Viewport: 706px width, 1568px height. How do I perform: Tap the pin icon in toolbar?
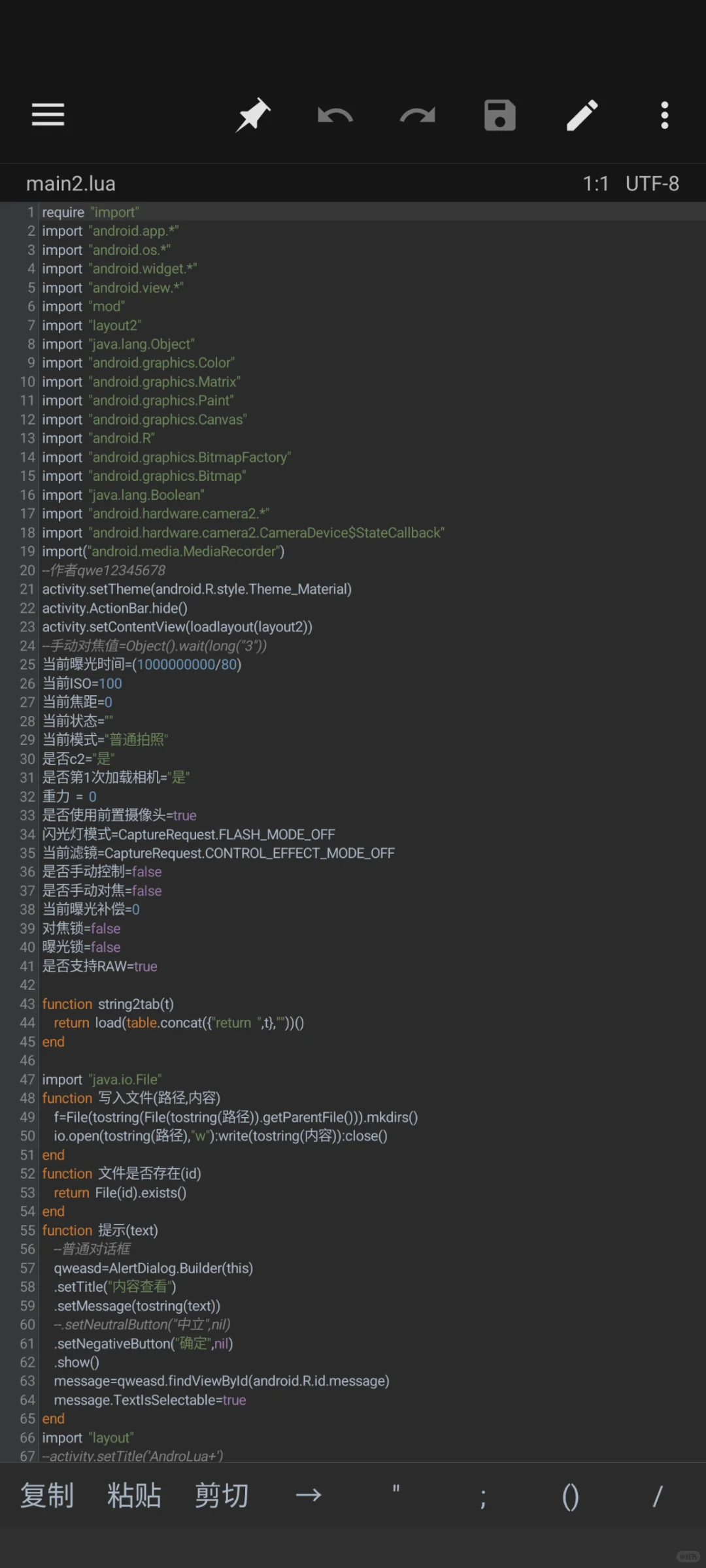(x=253, y=115)
